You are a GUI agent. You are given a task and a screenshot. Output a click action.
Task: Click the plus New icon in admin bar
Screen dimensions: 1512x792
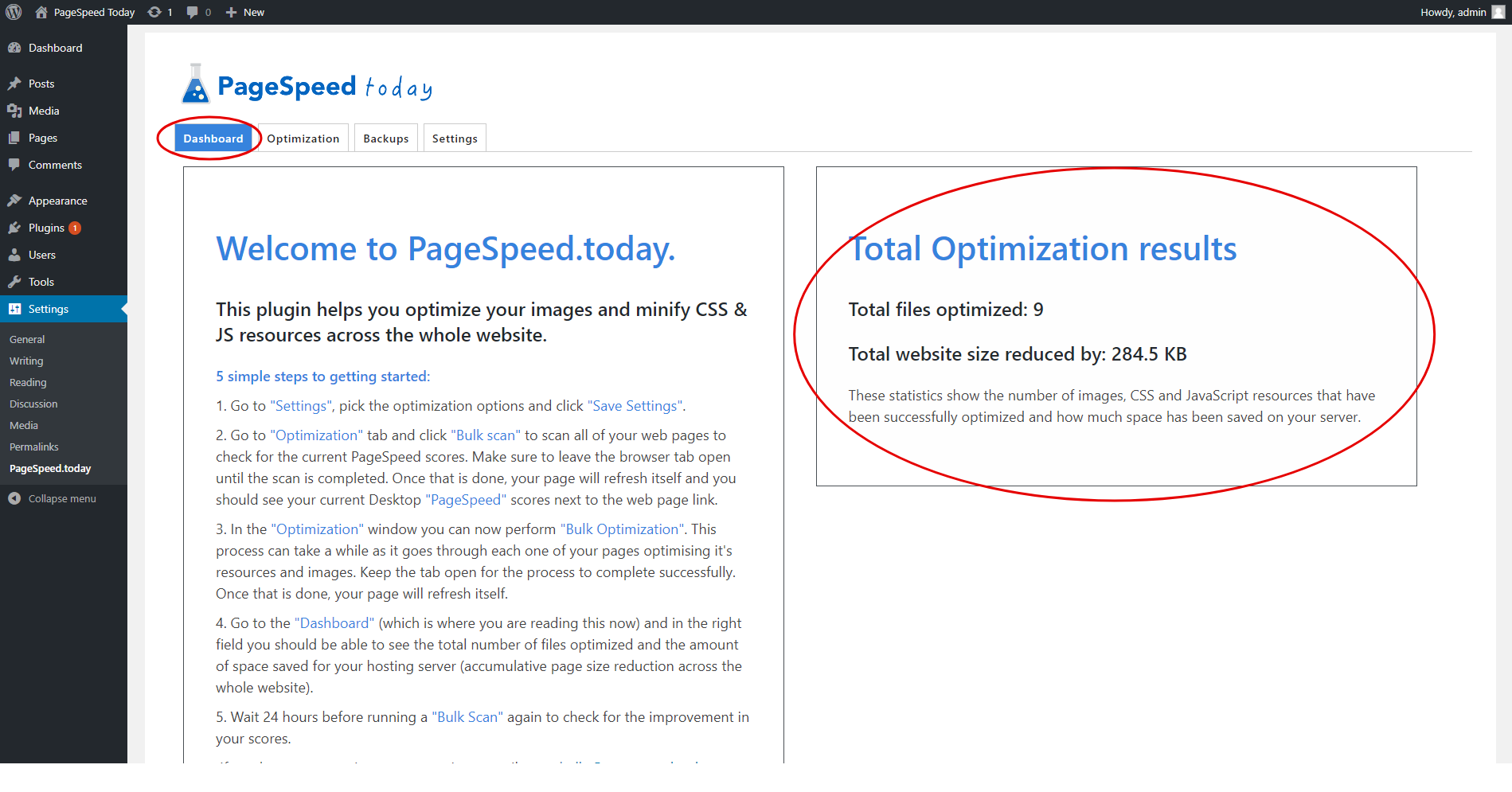tap(231, 12)
